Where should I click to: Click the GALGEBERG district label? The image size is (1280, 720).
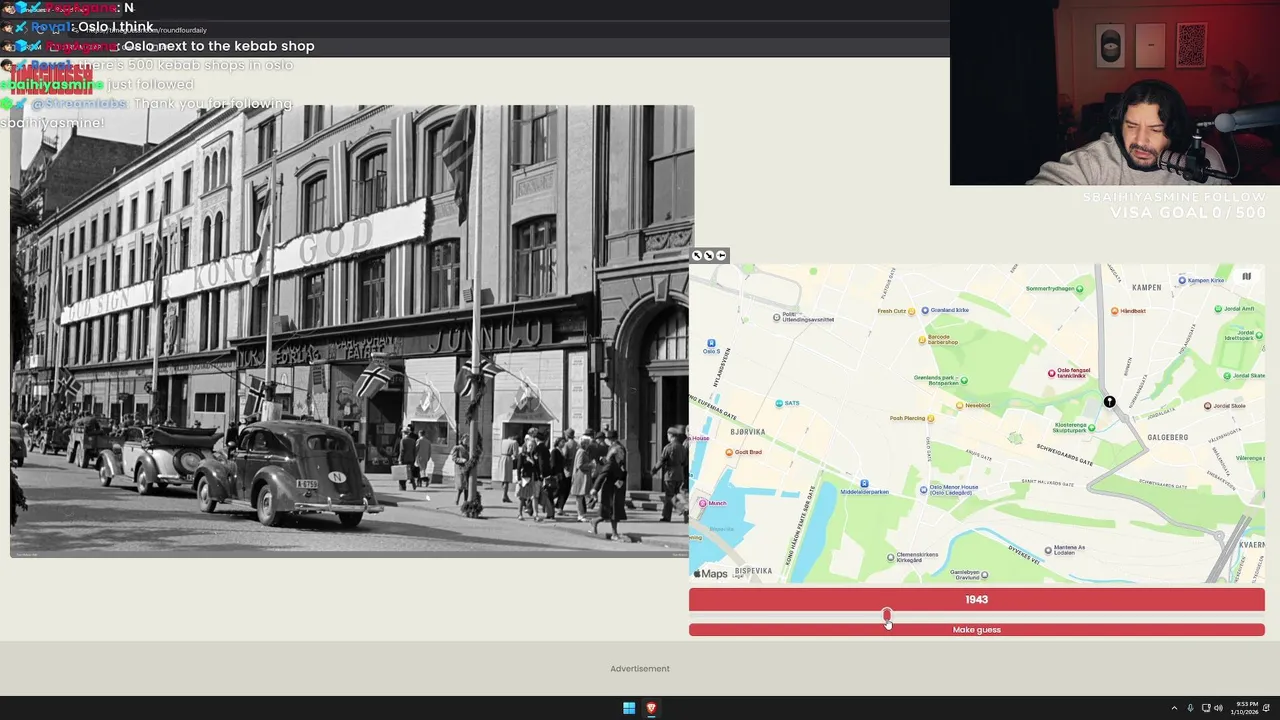point(1167,437)
